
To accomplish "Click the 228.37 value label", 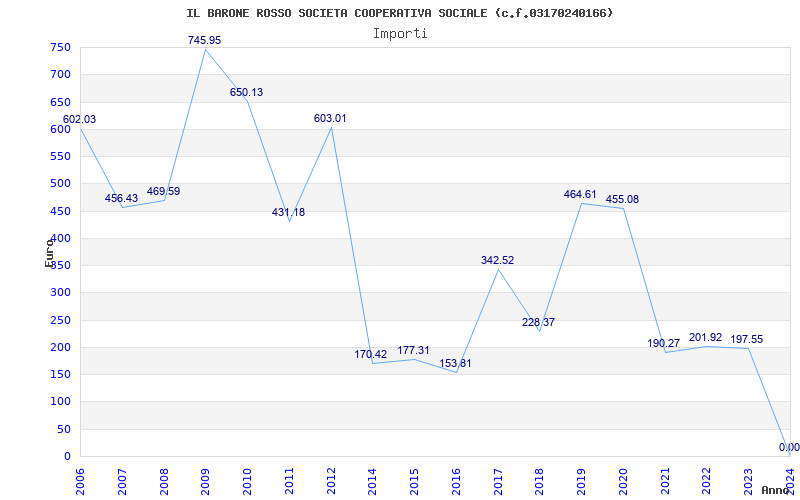I will 538,322.
